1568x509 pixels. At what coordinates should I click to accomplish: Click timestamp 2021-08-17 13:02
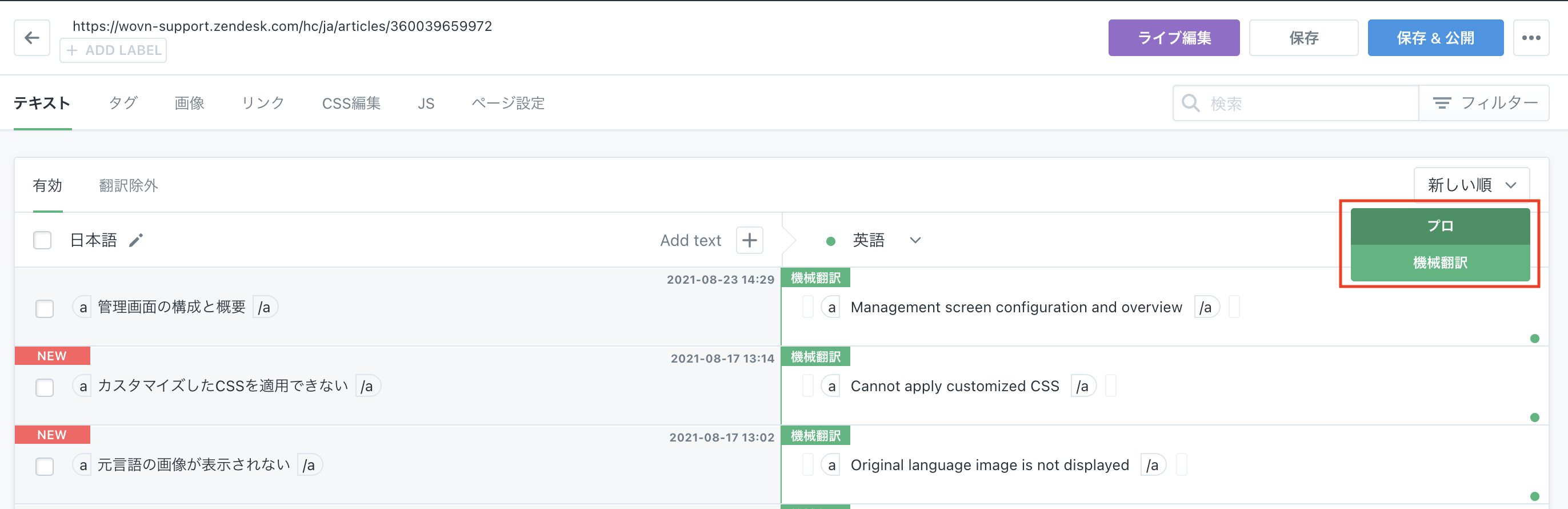(721, 437)
